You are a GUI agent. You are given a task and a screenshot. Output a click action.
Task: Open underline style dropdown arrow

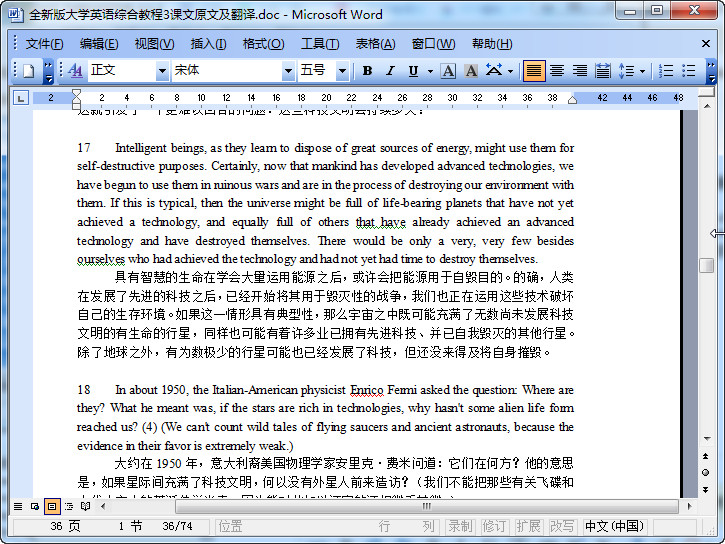[x=430, y=71]
